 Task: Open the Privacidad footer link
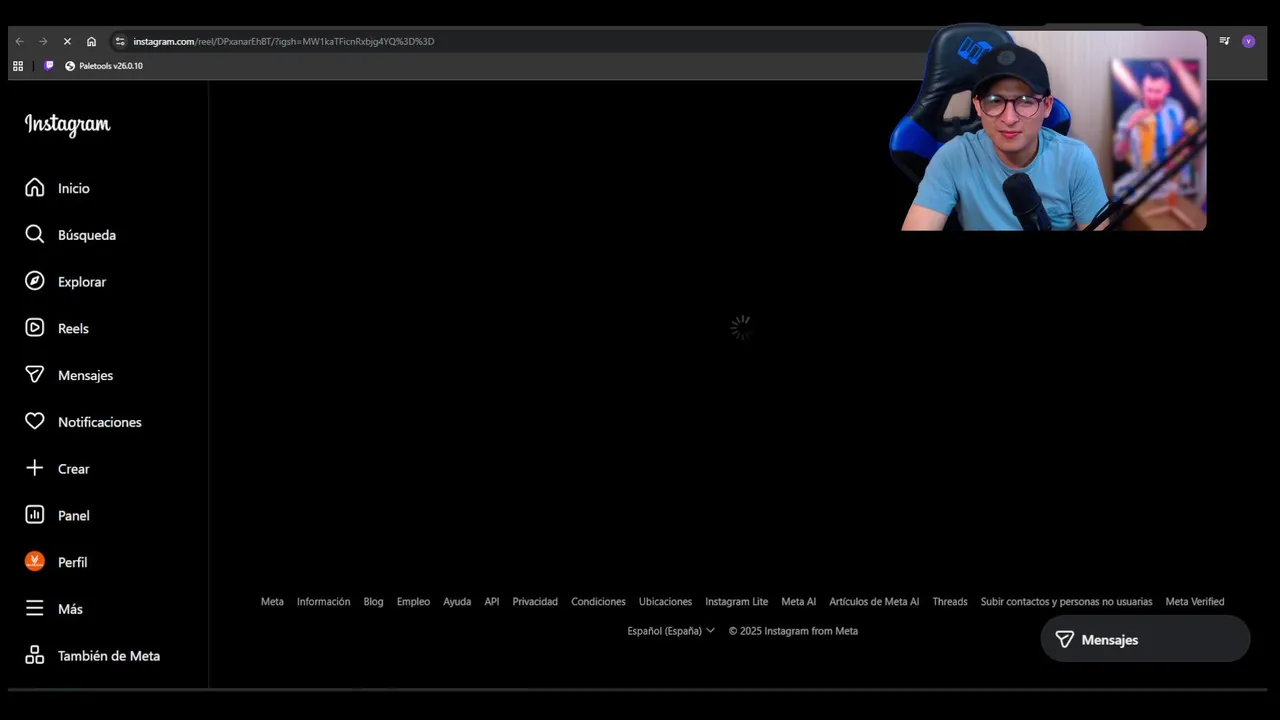[x=535, y=602]
